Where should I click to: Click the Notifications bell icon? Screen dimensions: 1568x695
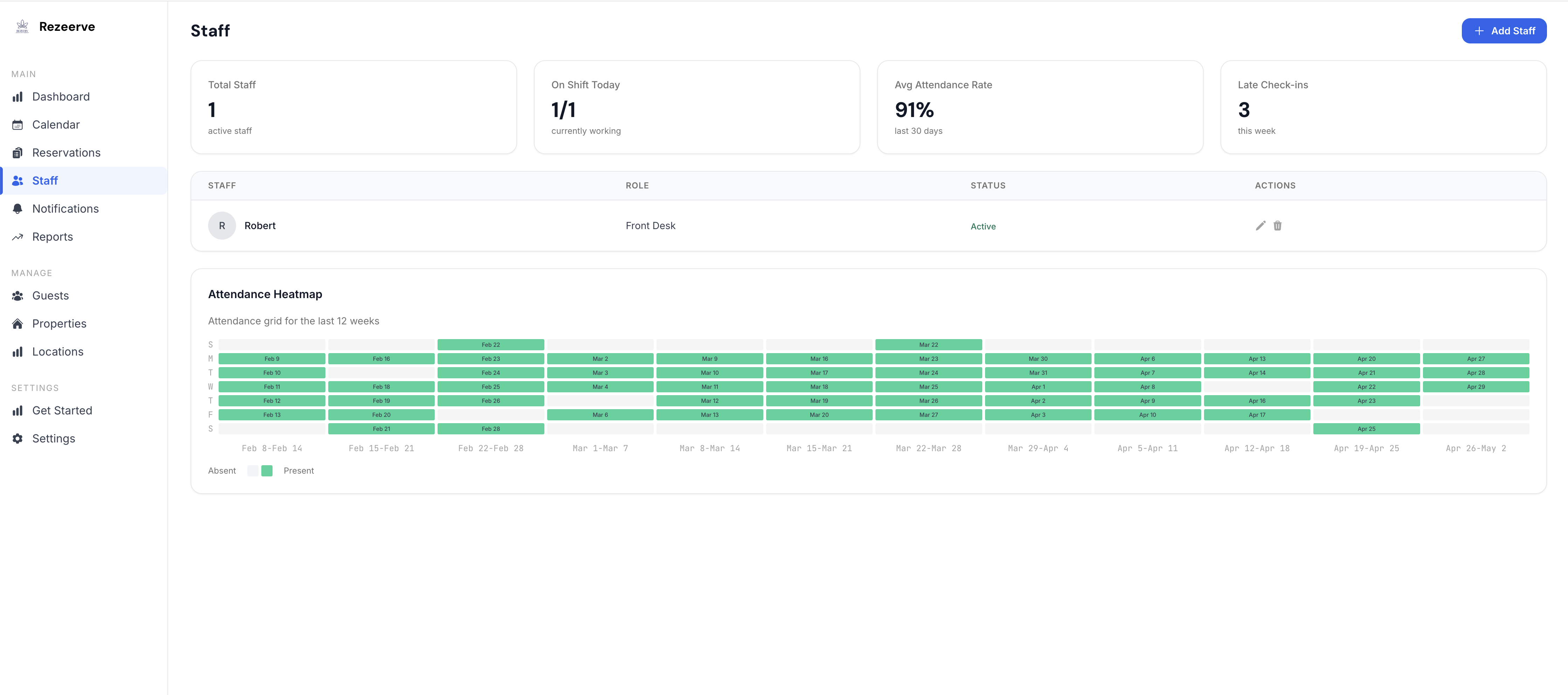click(x=18, y=209)
